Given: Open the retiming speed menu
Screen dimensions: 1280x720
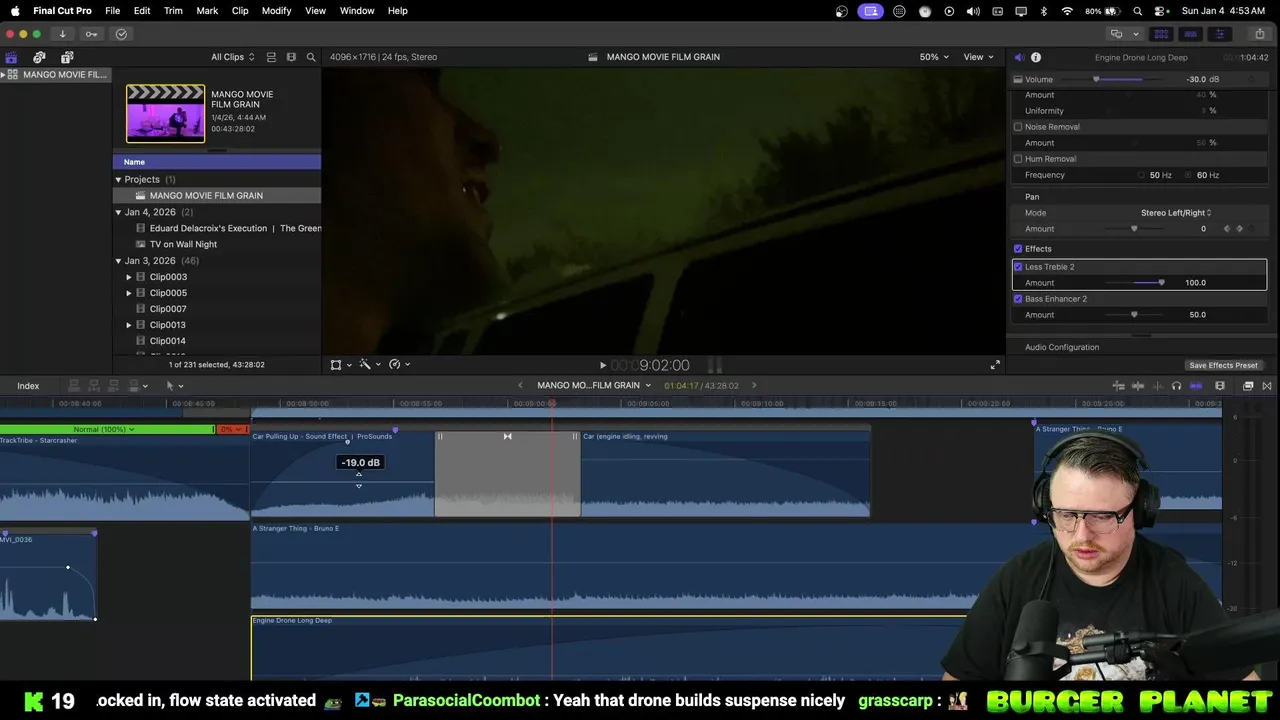Looking at the screenshot, I should click(399, 365).
